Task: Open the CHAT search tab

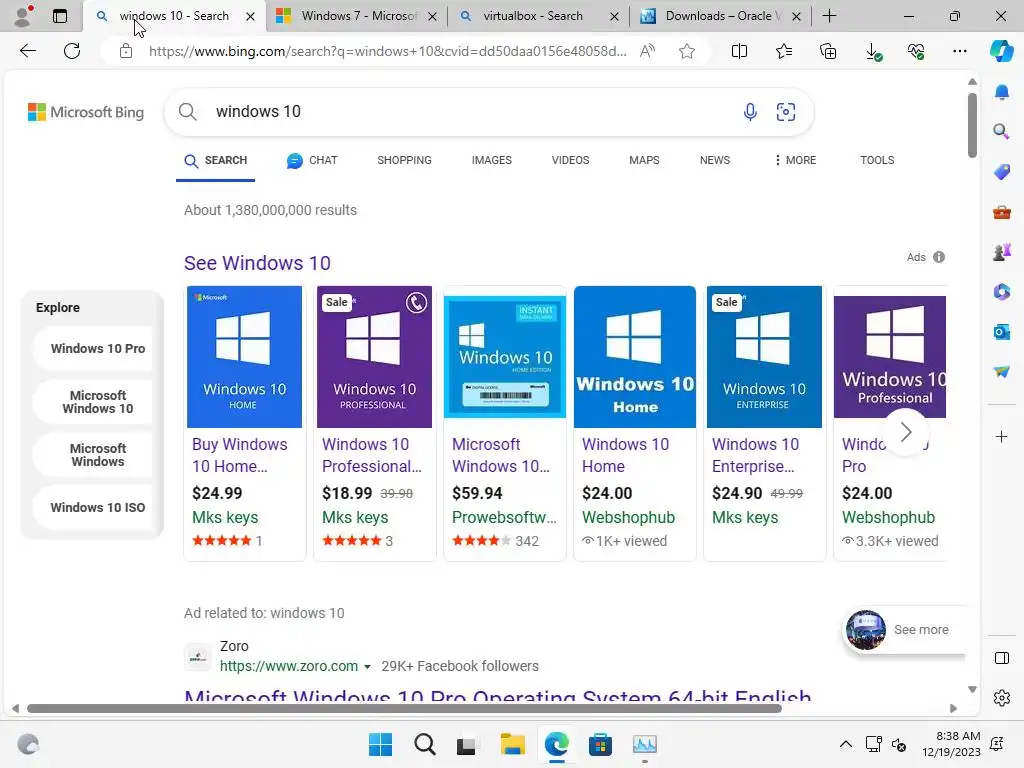Action: 312,160
